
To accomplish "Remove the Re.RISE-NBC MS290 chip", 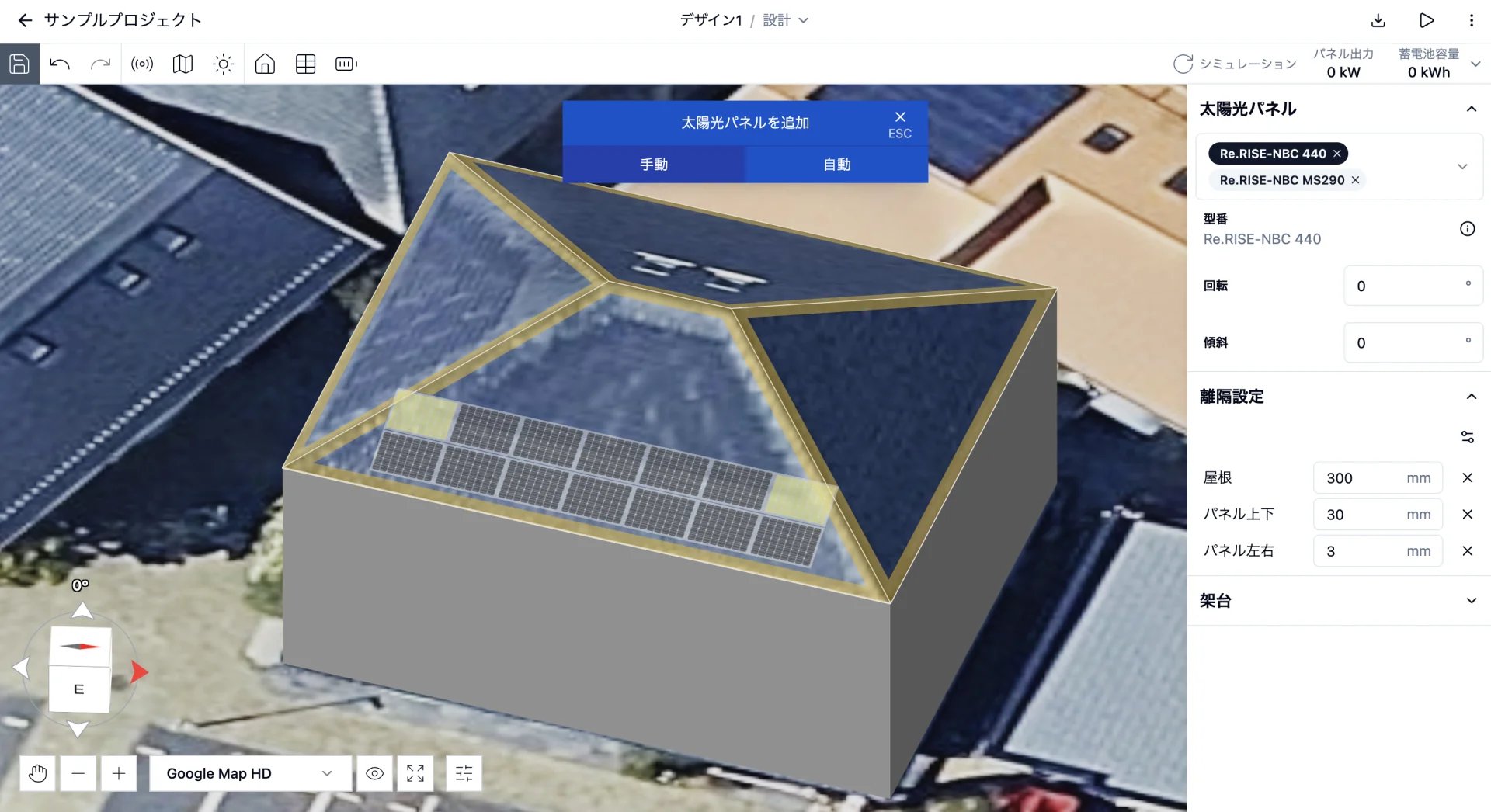I will [1355, 180].
